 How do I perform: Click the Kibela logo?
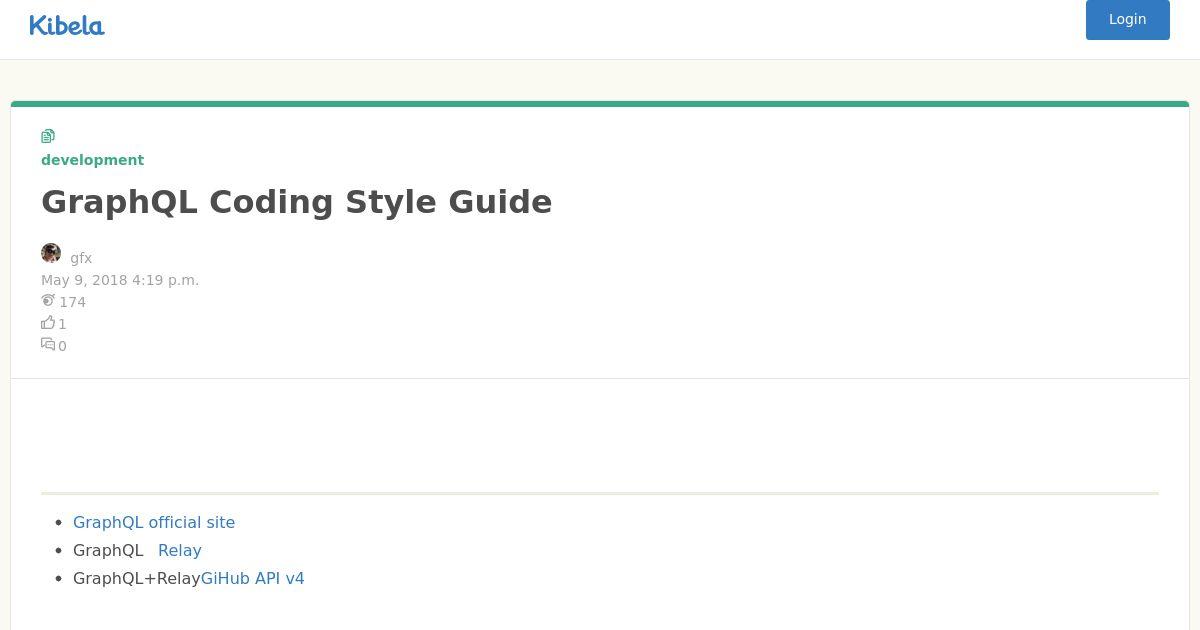click(67, 25)
